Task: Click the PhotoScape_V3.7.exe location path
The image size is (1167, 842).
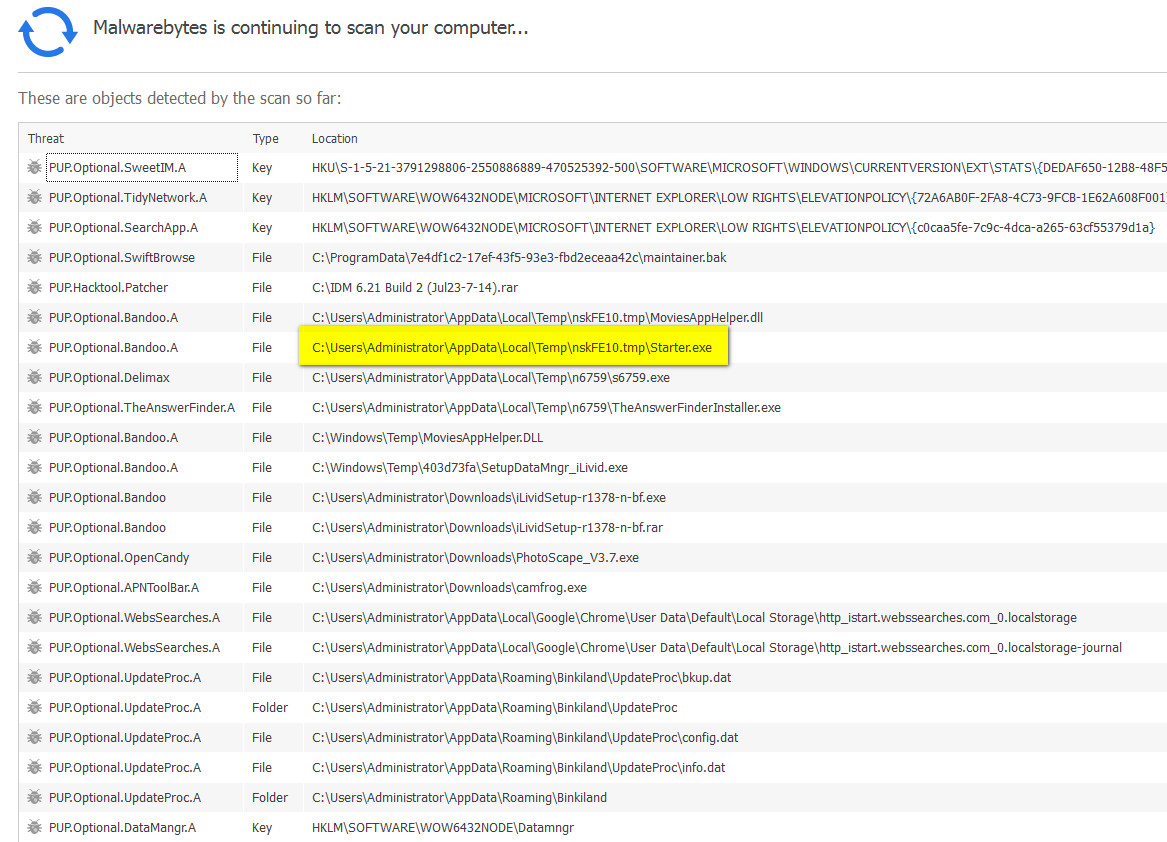Action: pos(475,557)
